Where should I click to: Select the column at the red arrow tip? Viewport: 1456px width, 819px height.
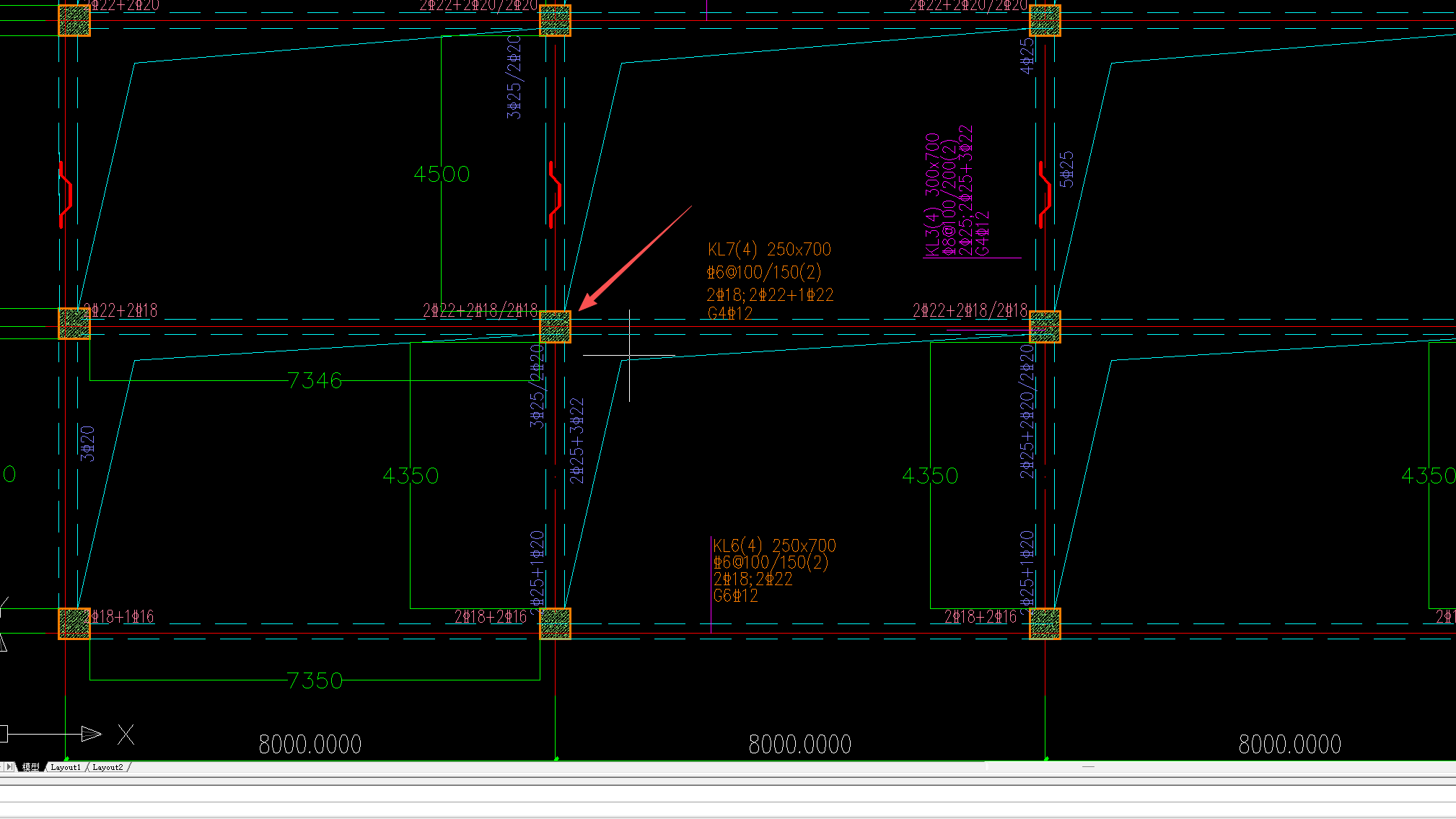555,327
